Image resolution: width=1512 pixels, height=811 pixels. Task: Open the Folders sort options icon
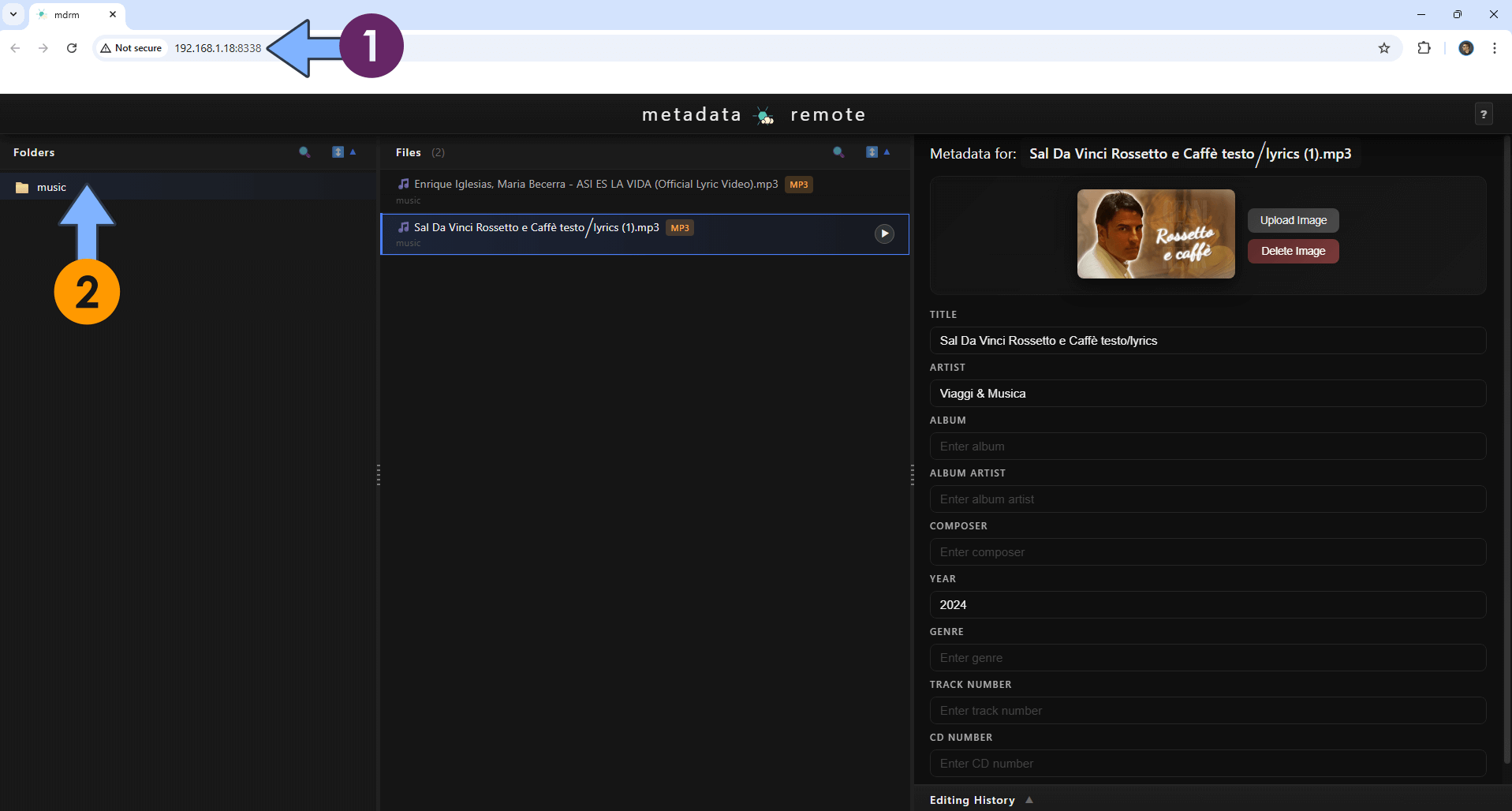[x=338, y=152]
